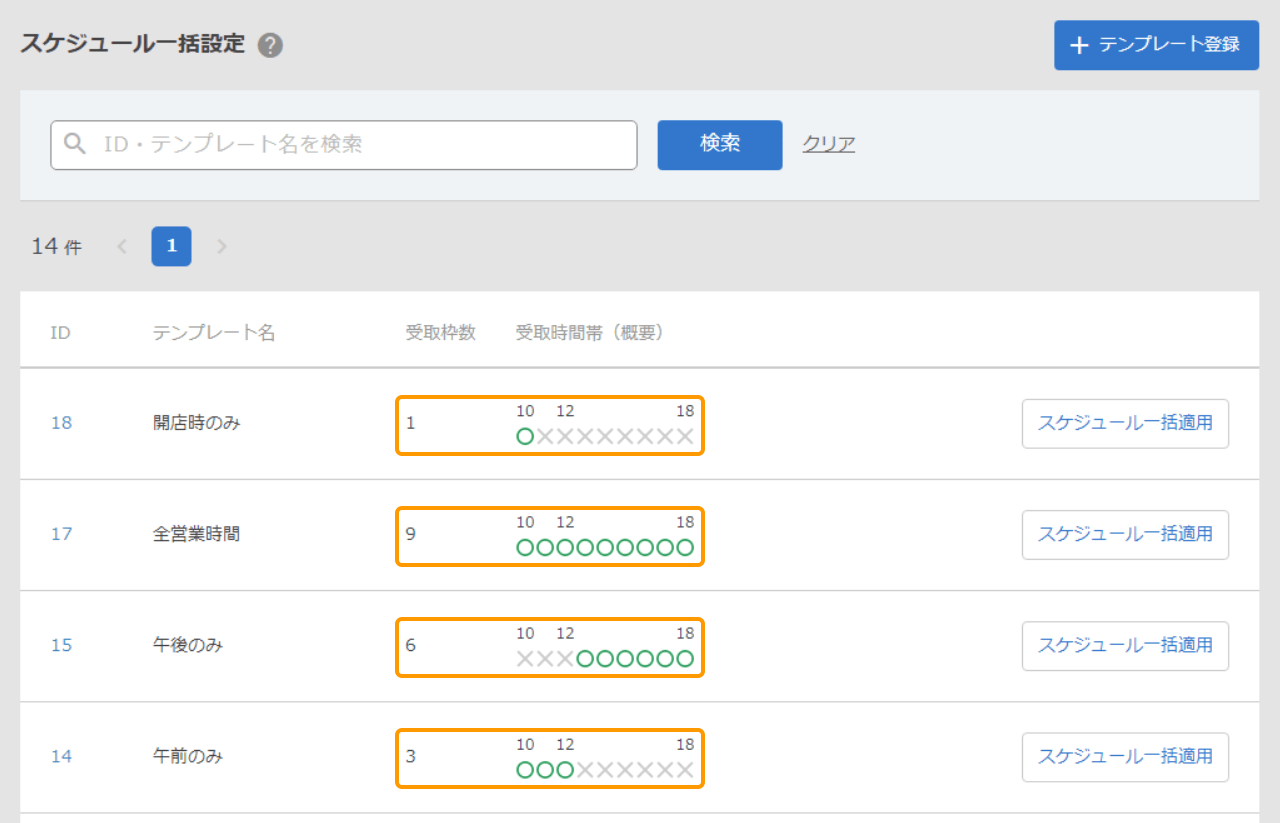Apply schedule for 開店時のみ template
1280x823 pixels.
point(1124,423)
